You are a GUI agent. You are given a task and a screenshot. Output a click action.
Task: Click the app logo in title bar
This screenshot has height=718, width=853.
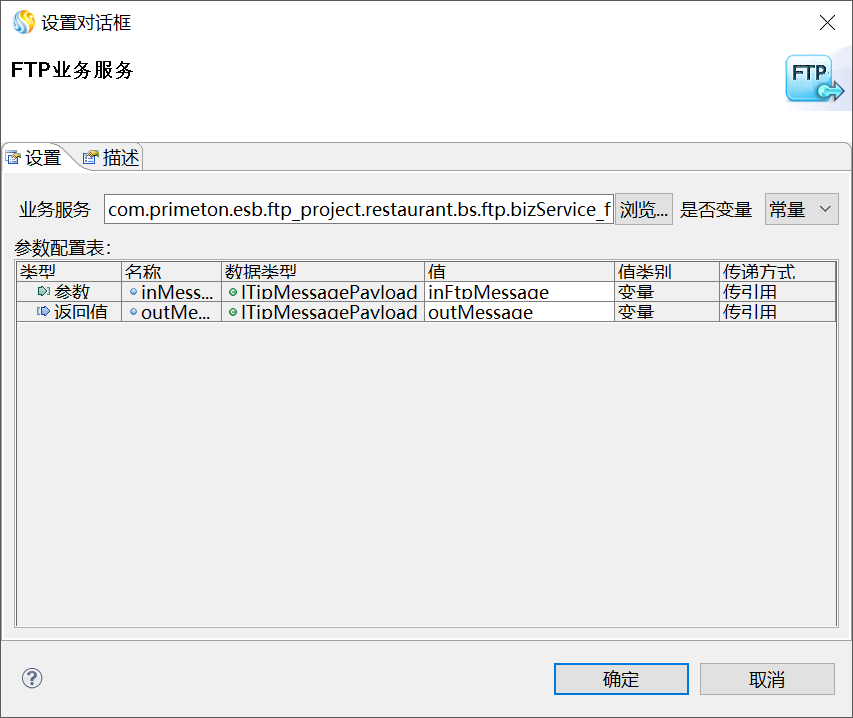[x=23, y=22]
